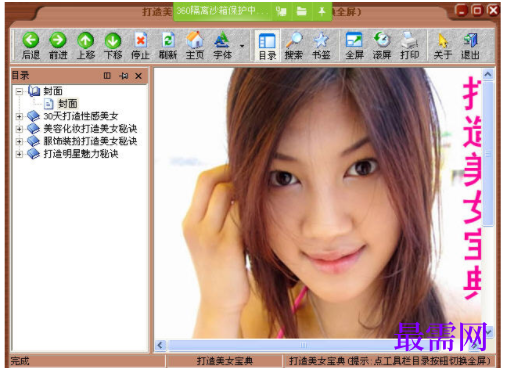Click the 后退 back arrow icon
Viewport: 506px width, 368px height.
tap(31, 40)
